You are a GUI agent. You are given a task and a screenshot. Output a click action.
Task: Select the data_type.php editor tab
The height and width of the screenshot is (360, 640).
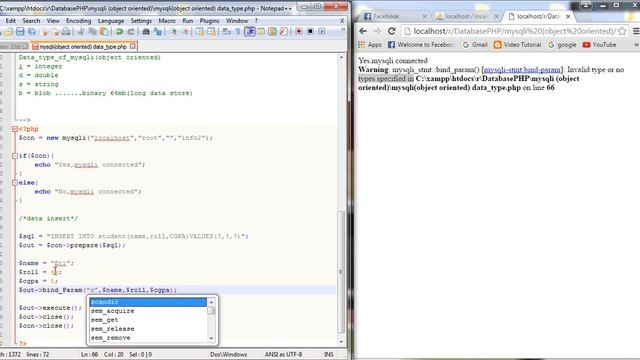(x=83, y=47)
